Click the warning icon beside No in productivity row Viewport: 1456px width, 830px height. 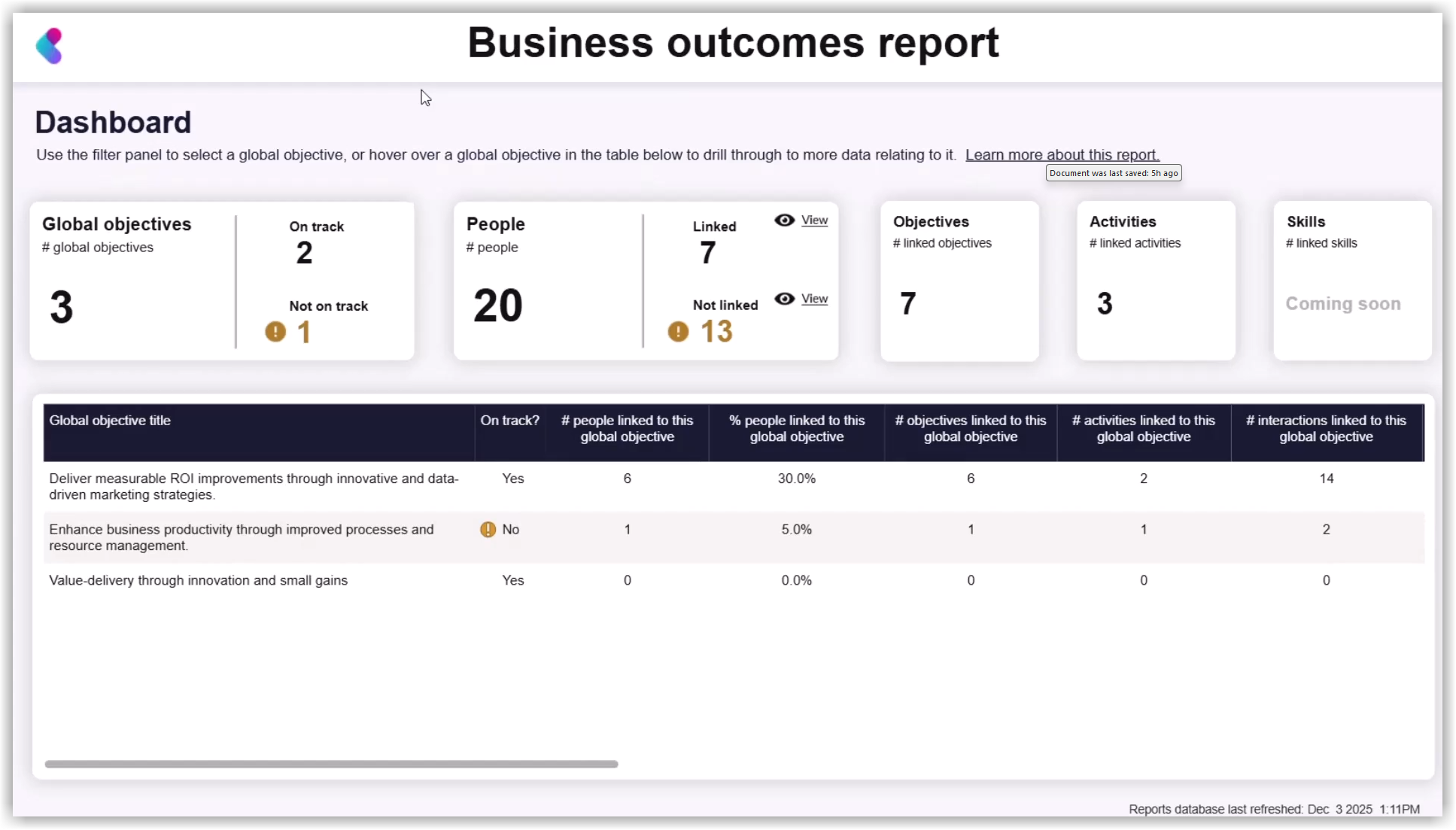[x=488, y=529]
